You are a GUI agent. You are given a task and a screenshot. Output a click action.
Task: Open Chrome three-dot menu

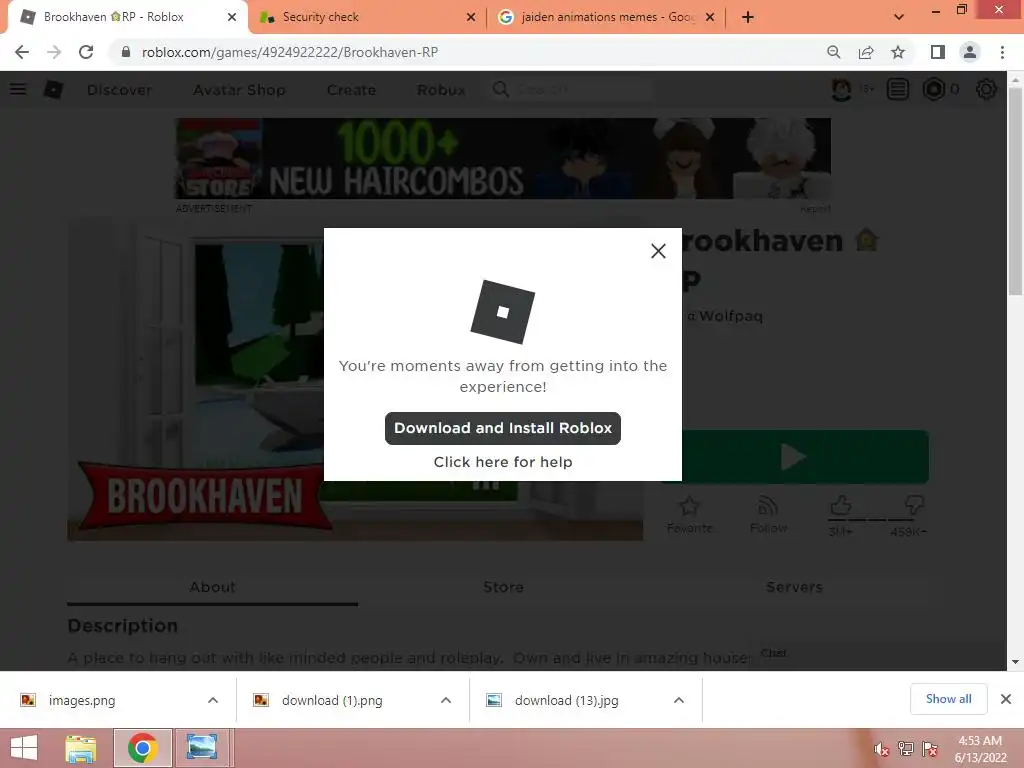click(1002, 52)
